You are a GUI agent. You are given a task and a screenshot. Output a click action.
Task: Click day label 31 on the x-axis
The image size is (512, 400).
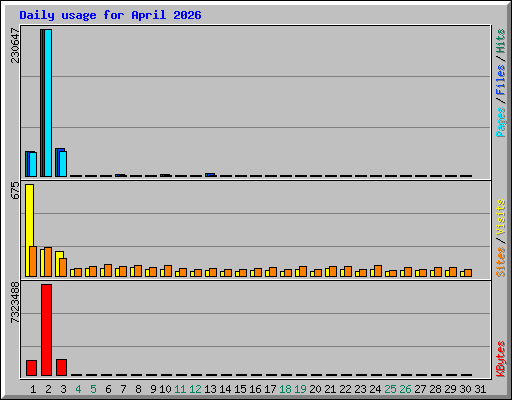(480, 389)
